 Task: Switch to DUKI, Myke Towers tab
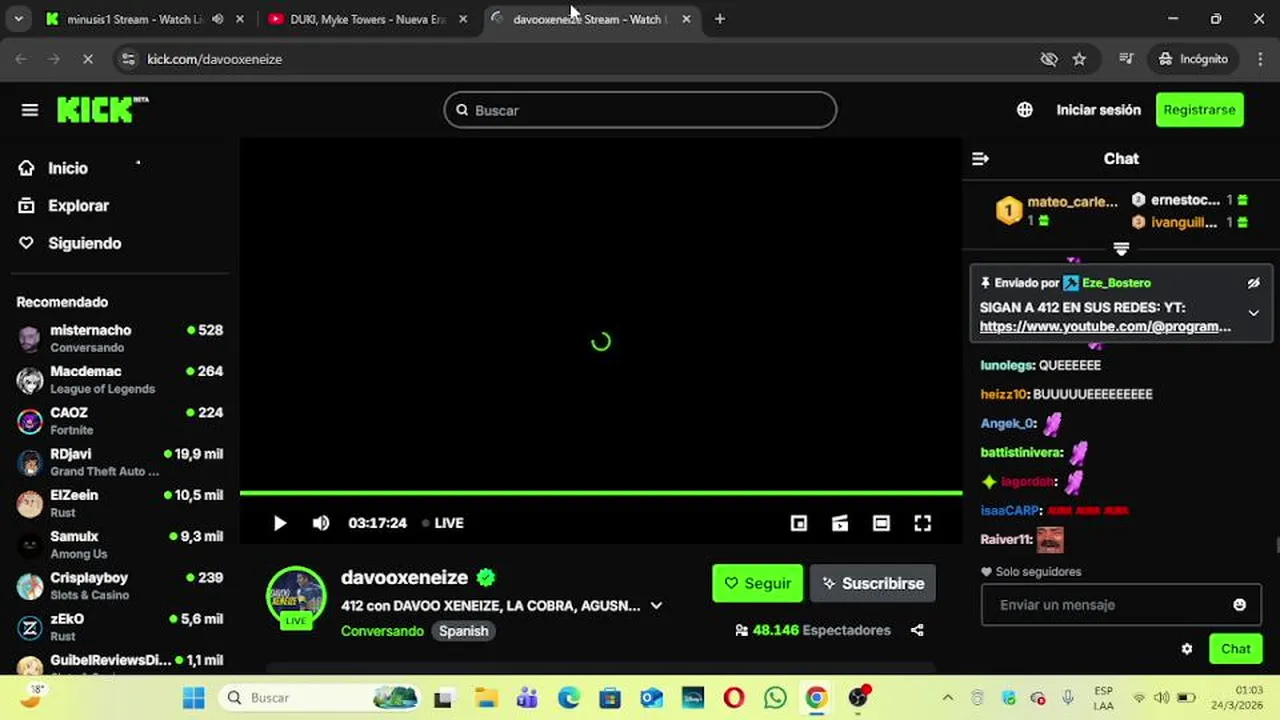pos(367,19)
